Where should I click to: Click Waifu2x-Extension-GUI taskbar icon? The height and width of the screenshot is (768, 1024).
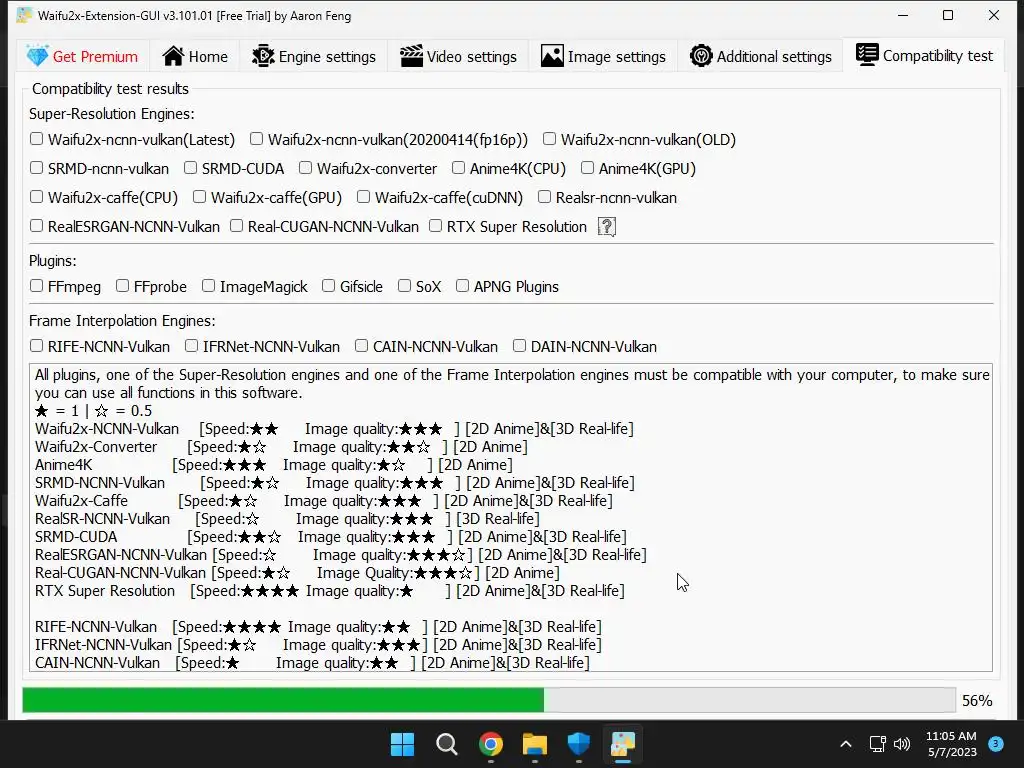click(x=623, y=744)
